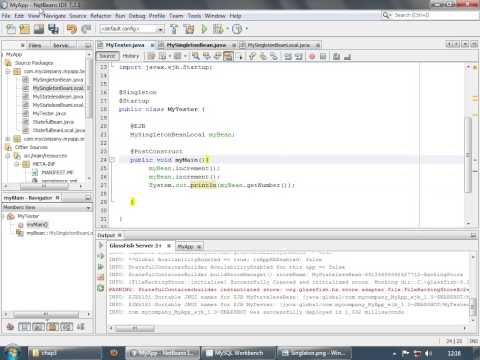Click the Stop Macro Recording icon
Screen dimensions: 480x360
(x=323, y=56)
